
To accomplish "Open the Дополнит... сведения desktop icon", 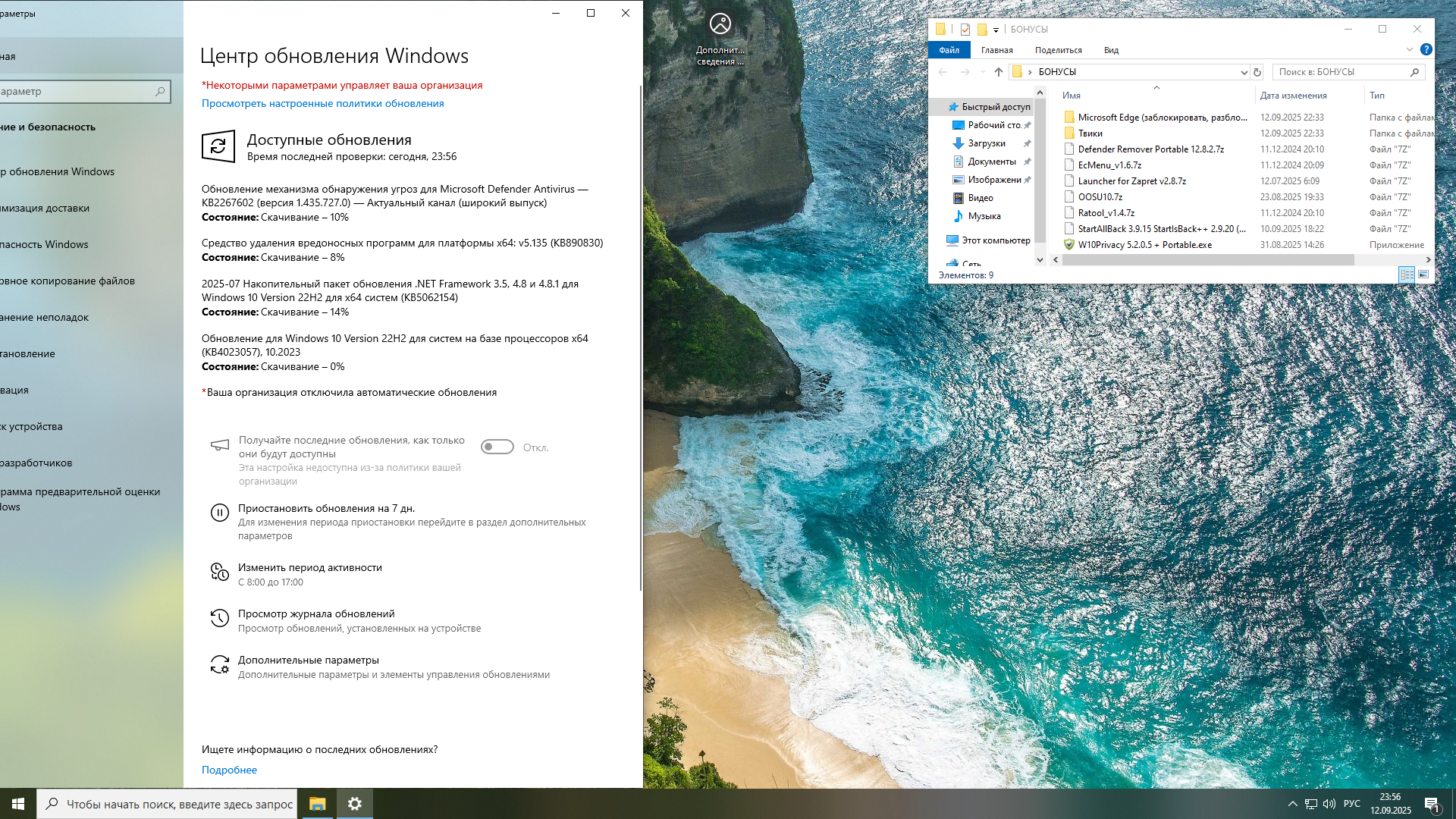I will pos(720,39).
